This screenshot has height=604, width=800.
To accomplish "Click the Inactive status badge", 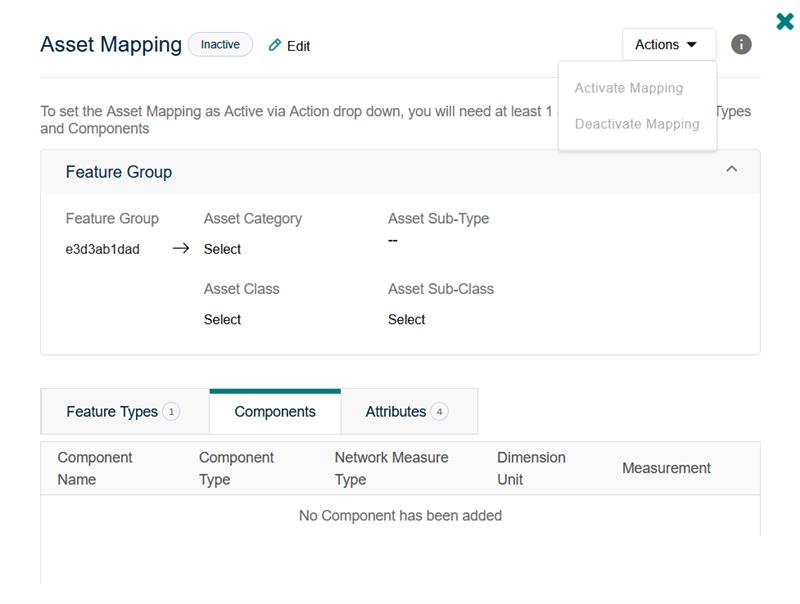I will [220, 45].
